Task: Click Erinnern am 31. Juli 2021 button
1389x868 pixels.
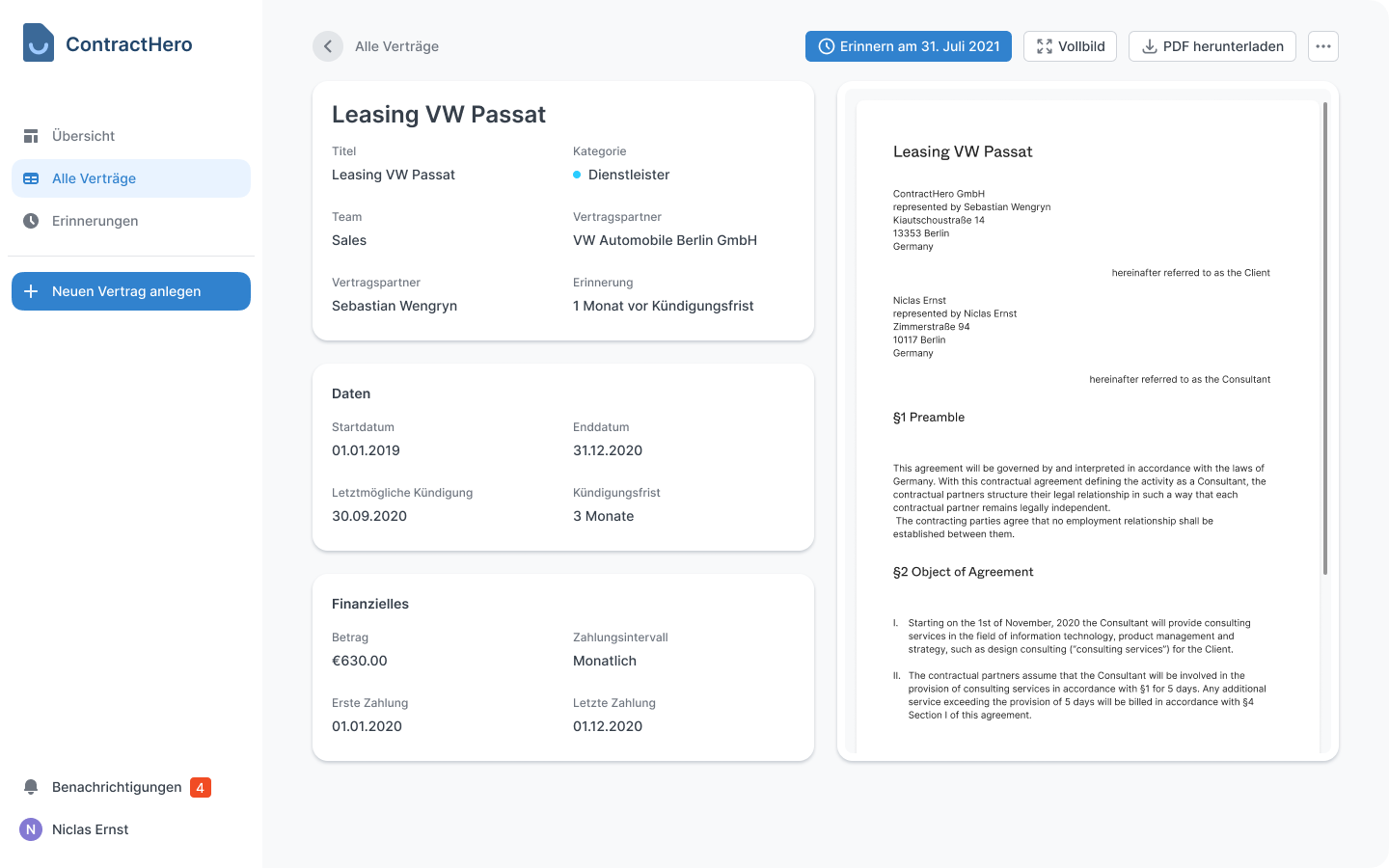Action: pos(909,46)
